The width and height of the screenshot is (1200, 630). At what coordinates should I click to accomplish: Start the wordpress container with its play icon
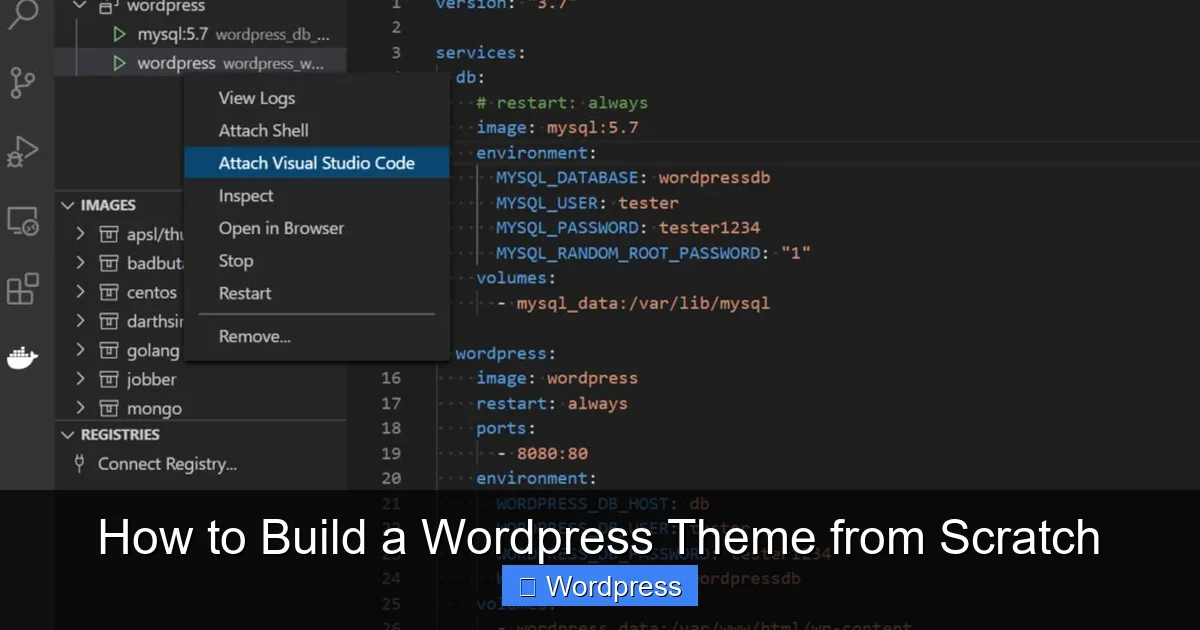118,62
